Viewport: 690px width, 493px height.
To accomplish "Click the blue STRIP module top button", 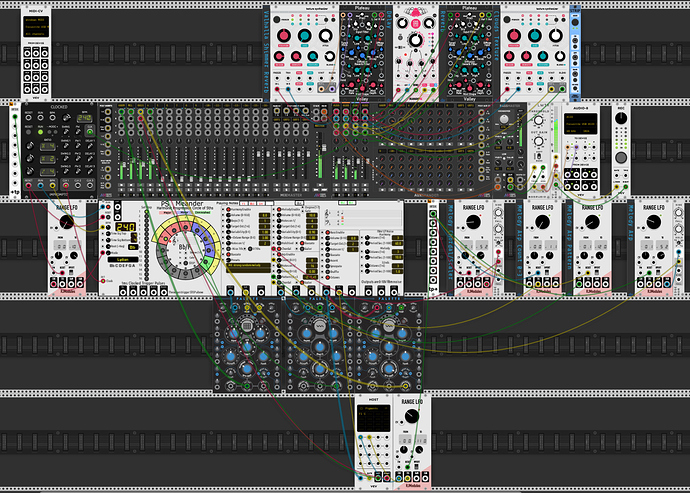I will pos(575,22).
